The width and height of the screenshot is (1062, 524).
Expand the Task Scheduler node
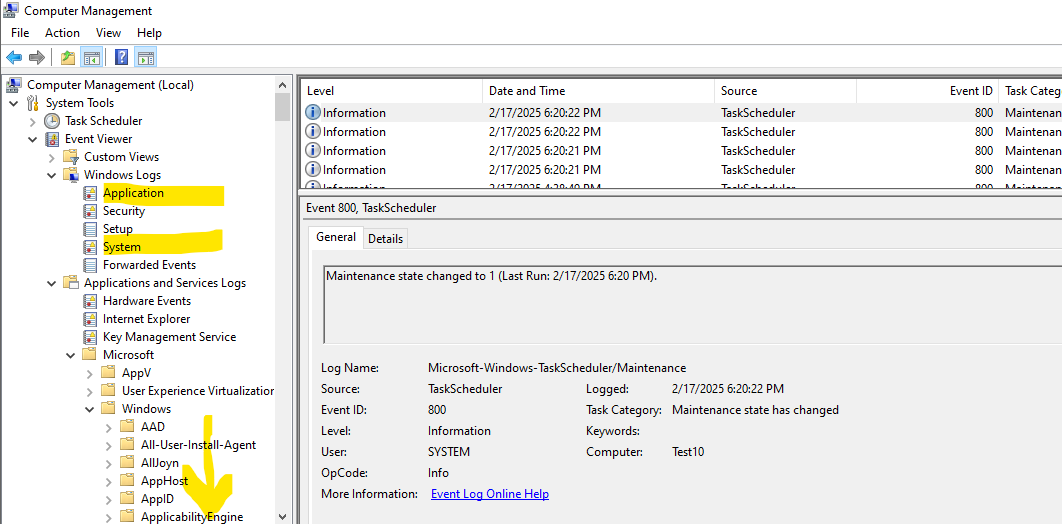click(33, 121)
